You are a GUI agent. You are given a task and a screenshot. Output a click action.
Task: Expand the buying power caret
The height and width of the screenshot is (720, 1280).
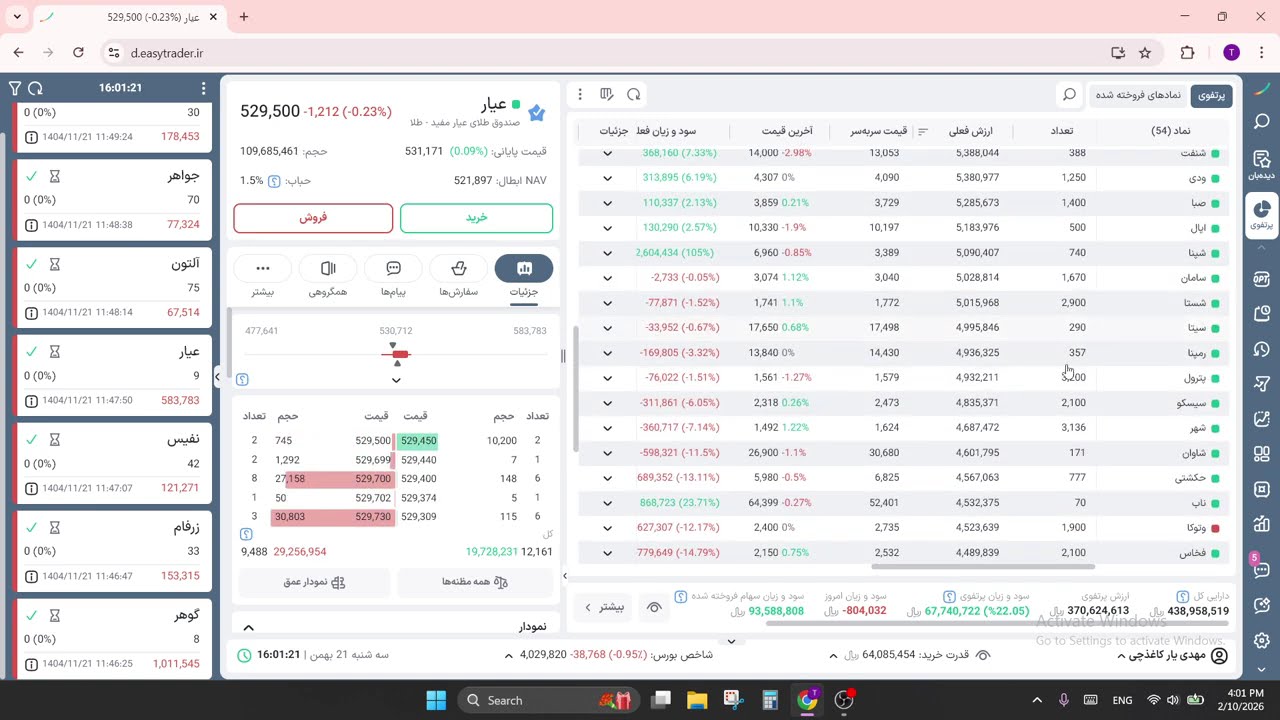point(833,656)
